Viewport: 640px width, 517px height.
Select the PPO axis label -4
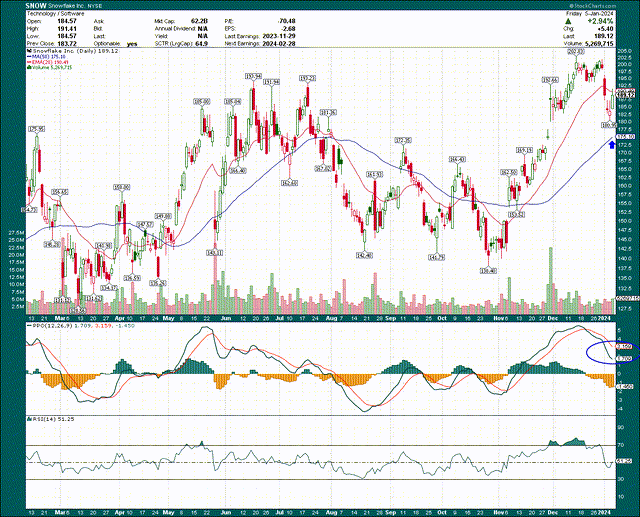coord(620,408)
